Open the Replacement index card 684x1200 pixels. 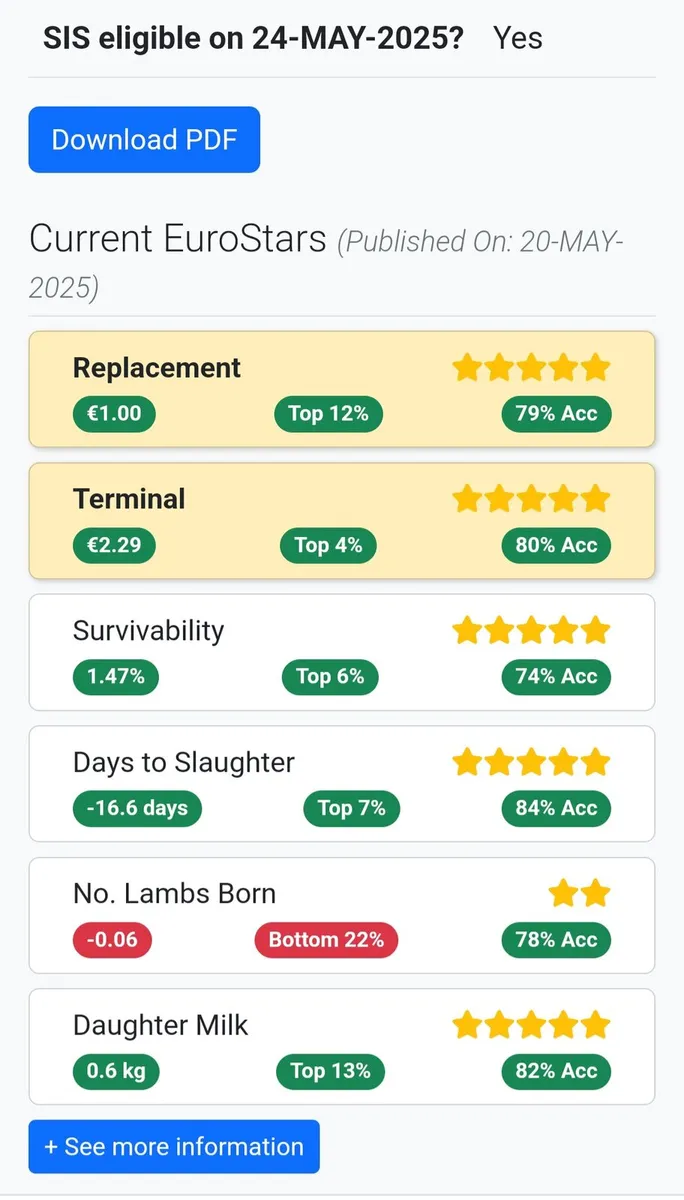[342, 389]
